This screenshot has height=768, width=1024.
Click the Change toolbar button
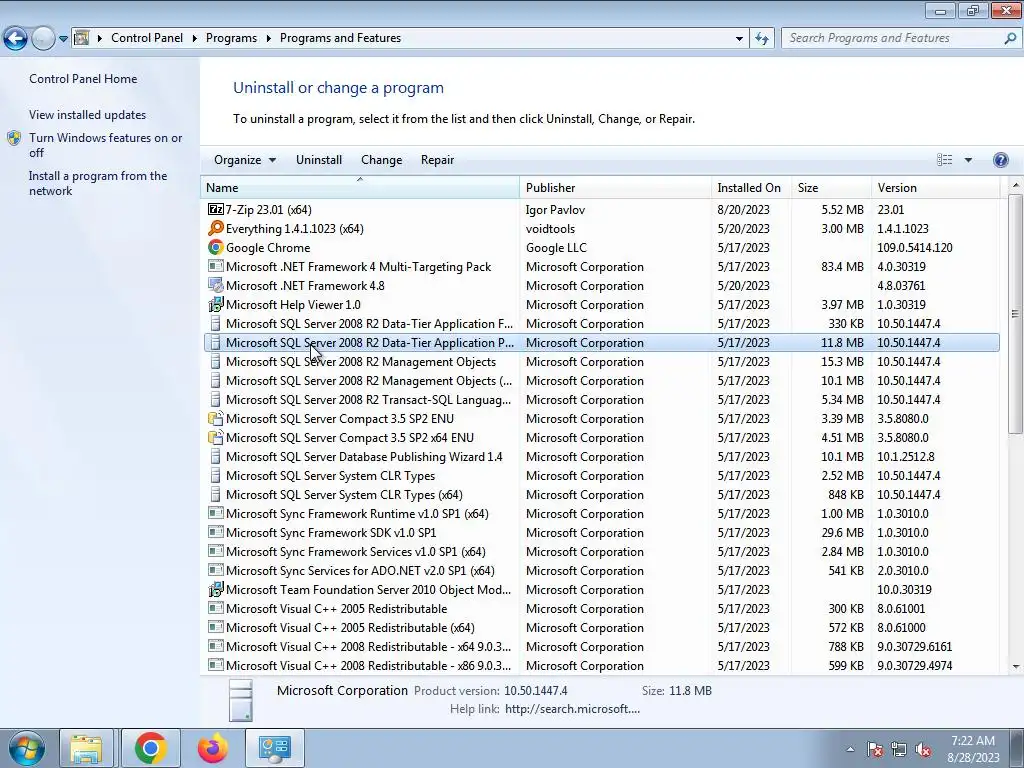click(381, 160)
